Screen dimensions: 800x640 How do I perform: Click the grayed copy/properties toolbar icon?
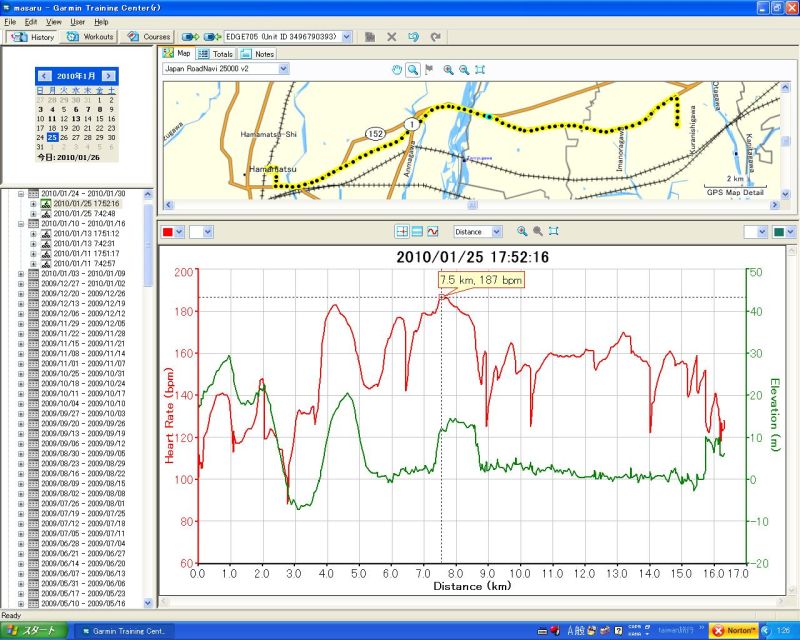(x=370, y=37)
